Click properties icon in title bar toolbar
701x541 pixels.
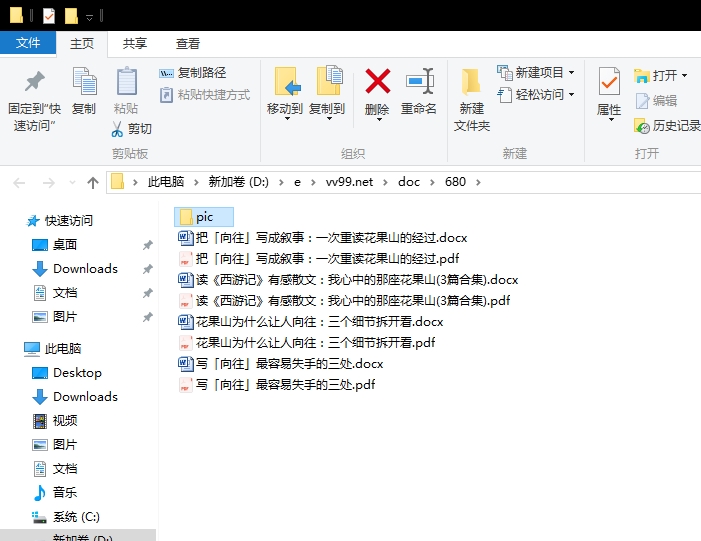tap(49, 17)
